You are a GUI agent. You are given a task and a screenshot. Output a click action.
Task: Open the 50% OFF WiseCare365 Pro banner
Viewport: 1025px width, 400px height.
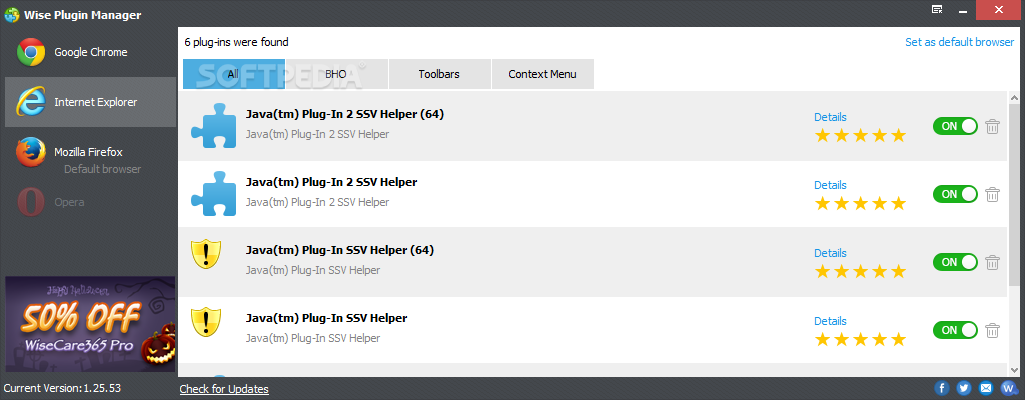(90, 324)
